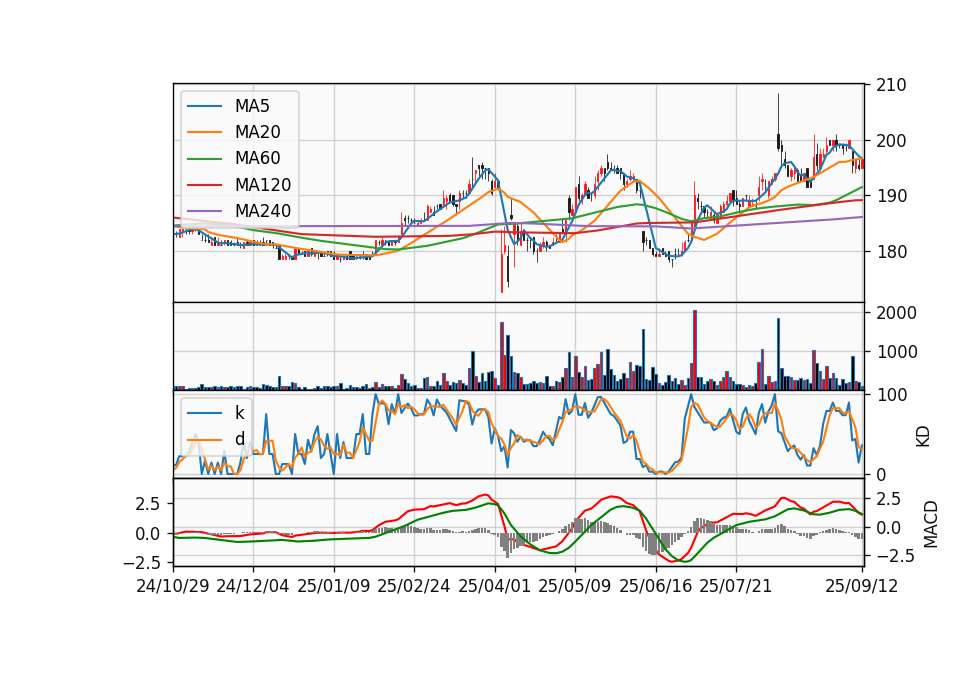Click the red MA120 legend line sample
The image size is (960, 690).
click(x=204, y=185)
